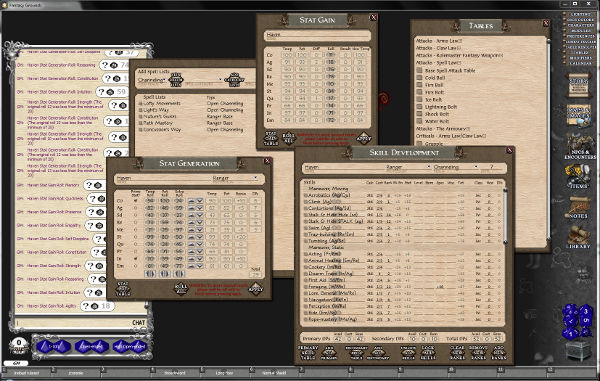Click the Skill Development list scrollbar
This screenshot has width=600, height=381.
[x=505, y=217]
